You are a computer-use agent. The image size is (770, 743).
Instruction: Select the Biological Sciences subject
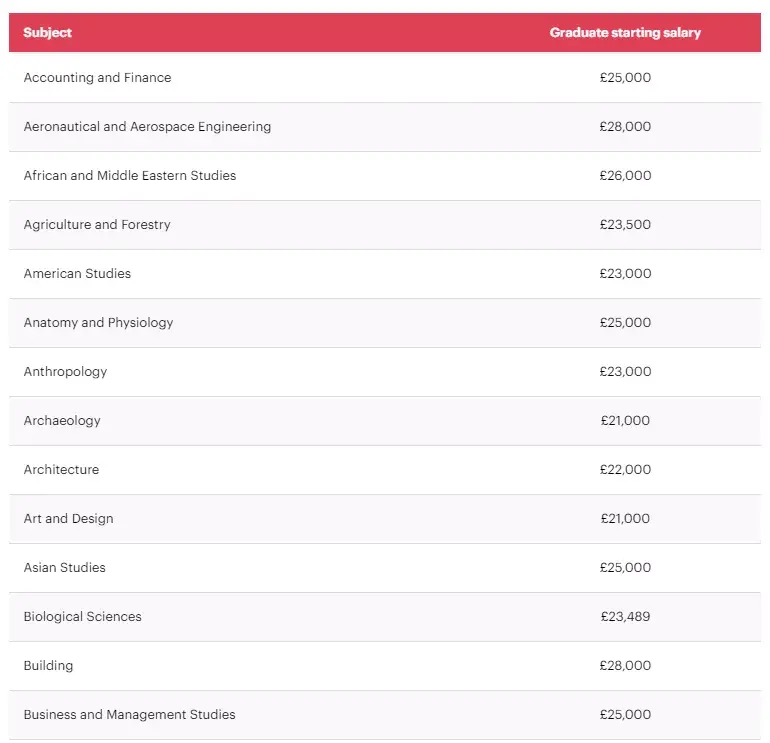82,617
